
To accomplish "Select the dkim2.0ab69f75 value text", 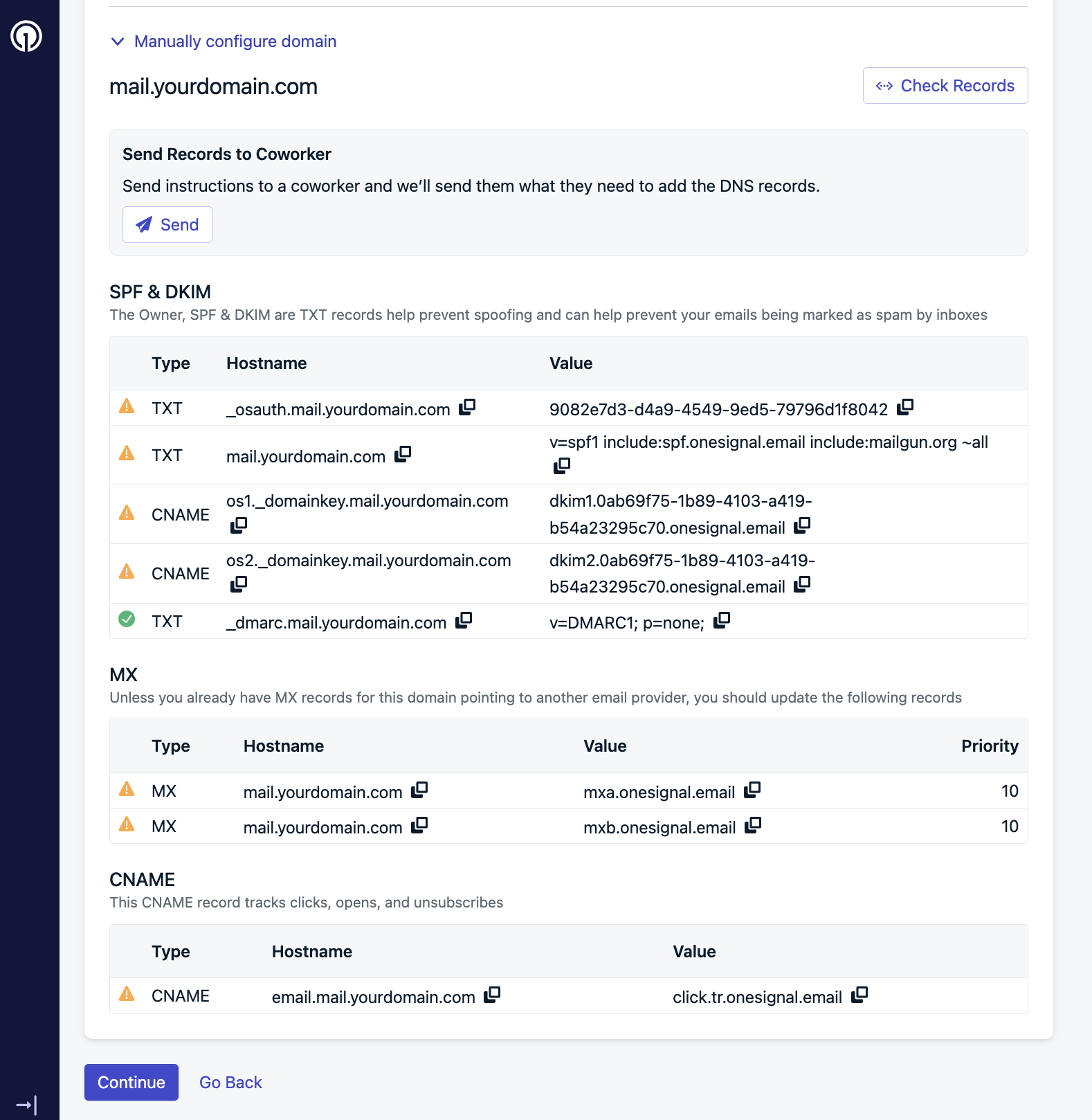I will [682, 574].
